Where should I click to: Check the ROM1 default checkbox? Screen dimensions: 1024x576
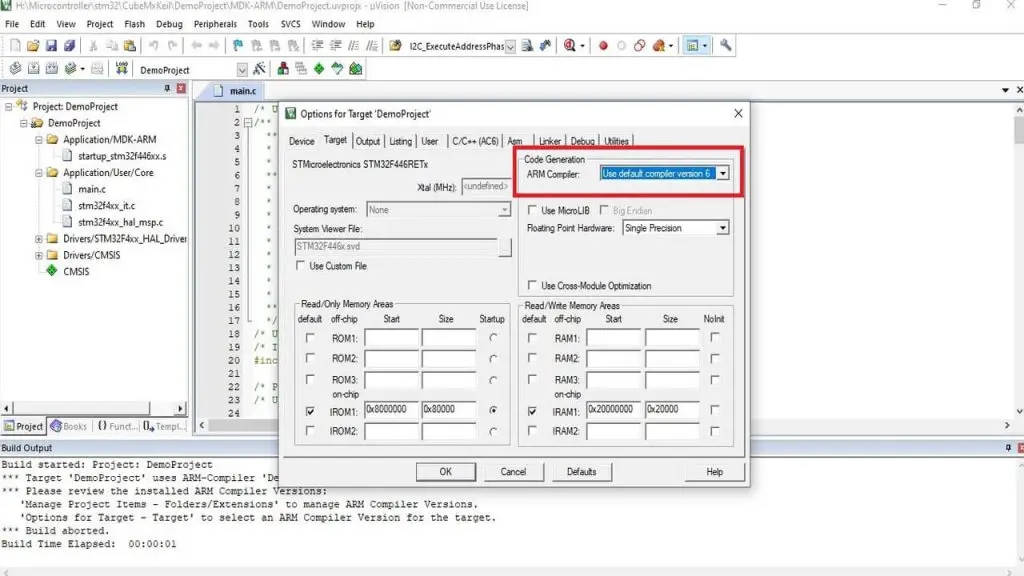[310, 338]
